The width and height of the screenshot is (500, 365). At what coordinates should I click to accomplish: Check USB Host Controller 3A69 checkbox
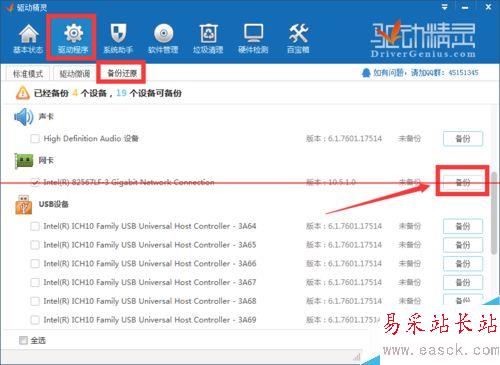(x=35, y=320)
